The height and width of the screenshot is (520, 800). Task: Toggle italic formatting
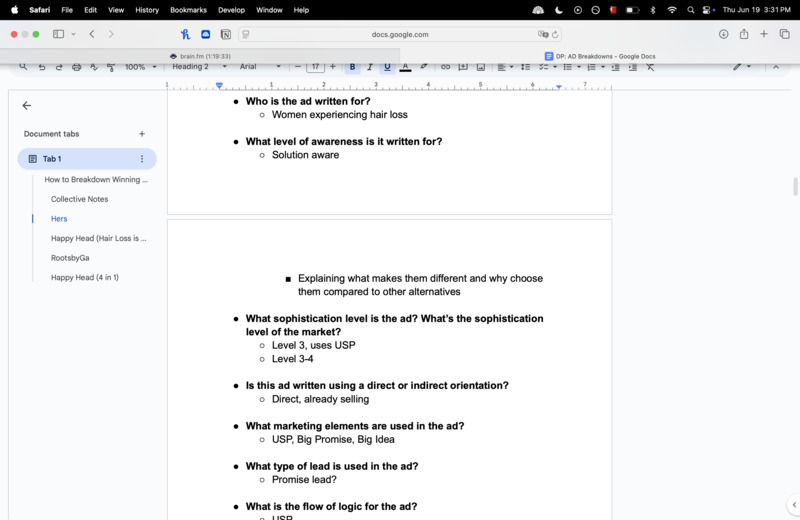coord(370,67)
